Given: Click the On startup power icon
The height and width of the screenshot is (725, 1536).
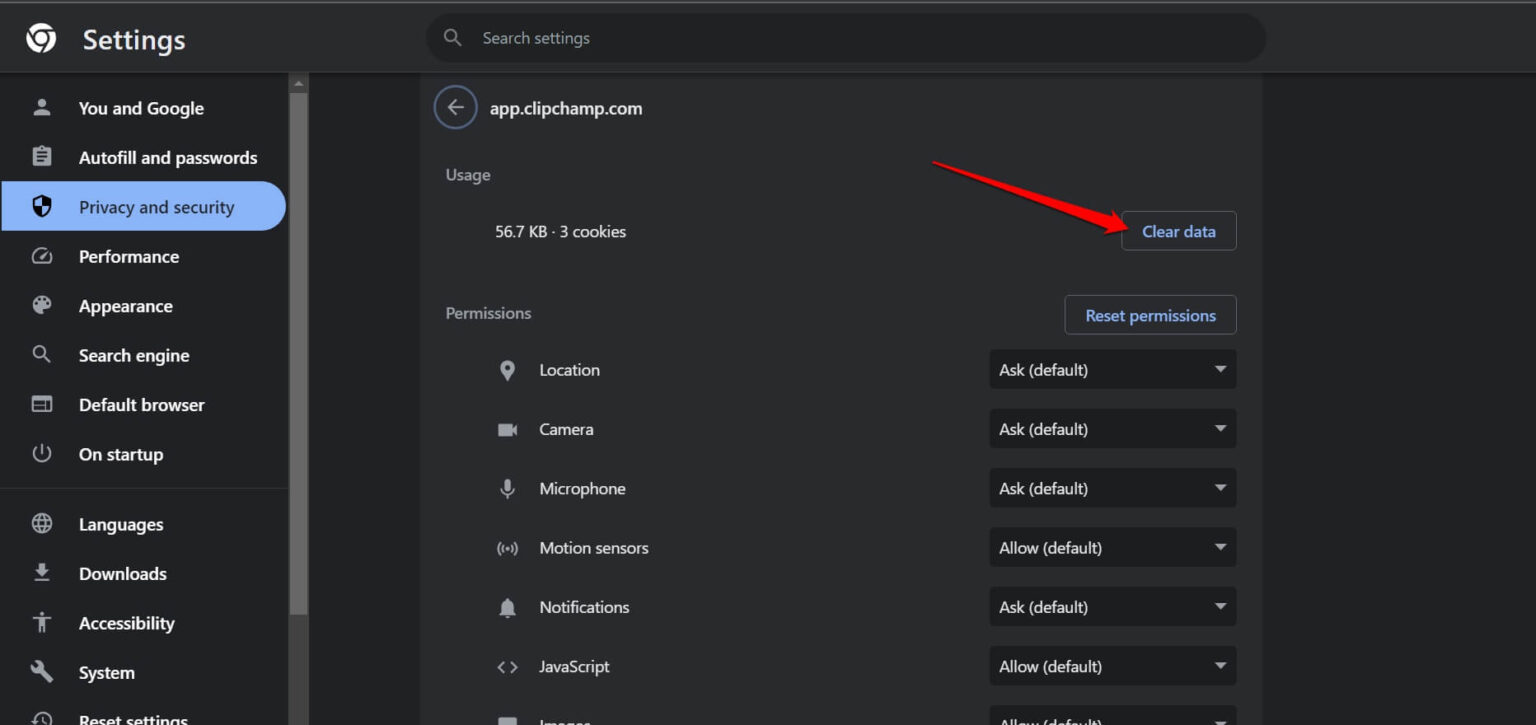Looking at the screenshot, I should coord(41,454).
